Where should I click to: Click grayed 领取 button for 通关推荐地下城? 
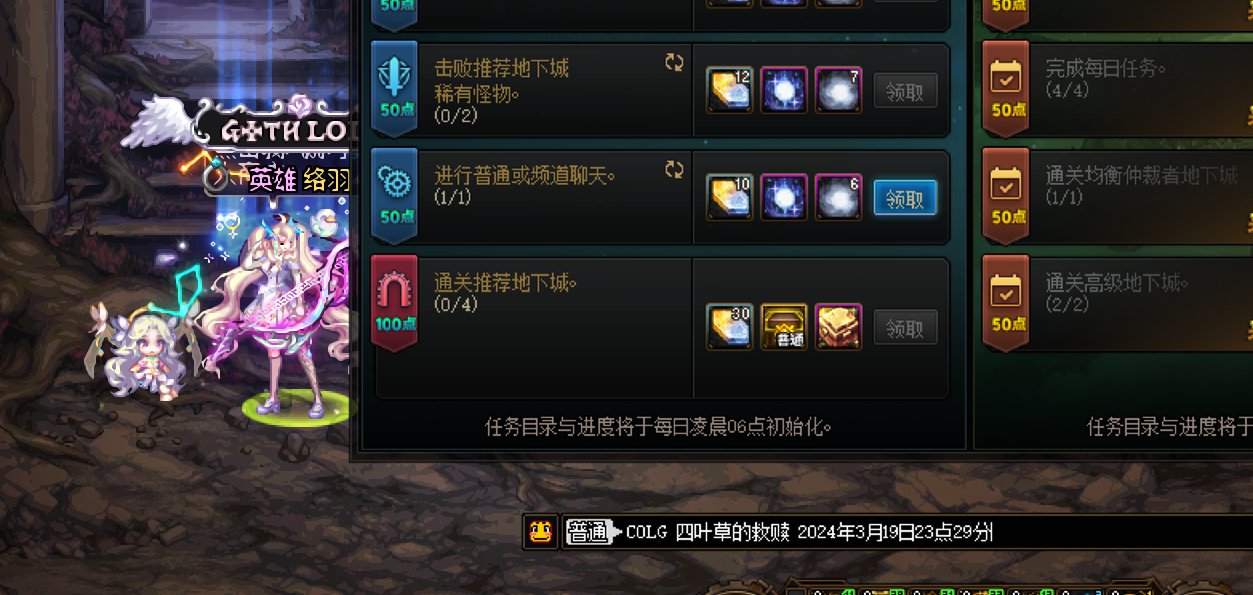(x=905, y=328)
